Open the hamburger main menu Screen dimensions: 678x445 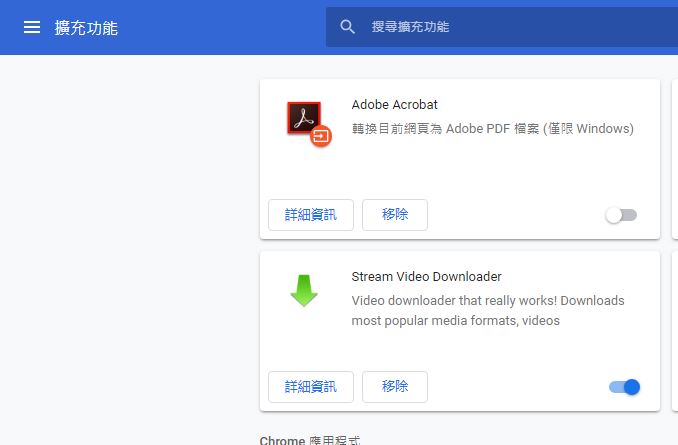(x=32, y=27)
